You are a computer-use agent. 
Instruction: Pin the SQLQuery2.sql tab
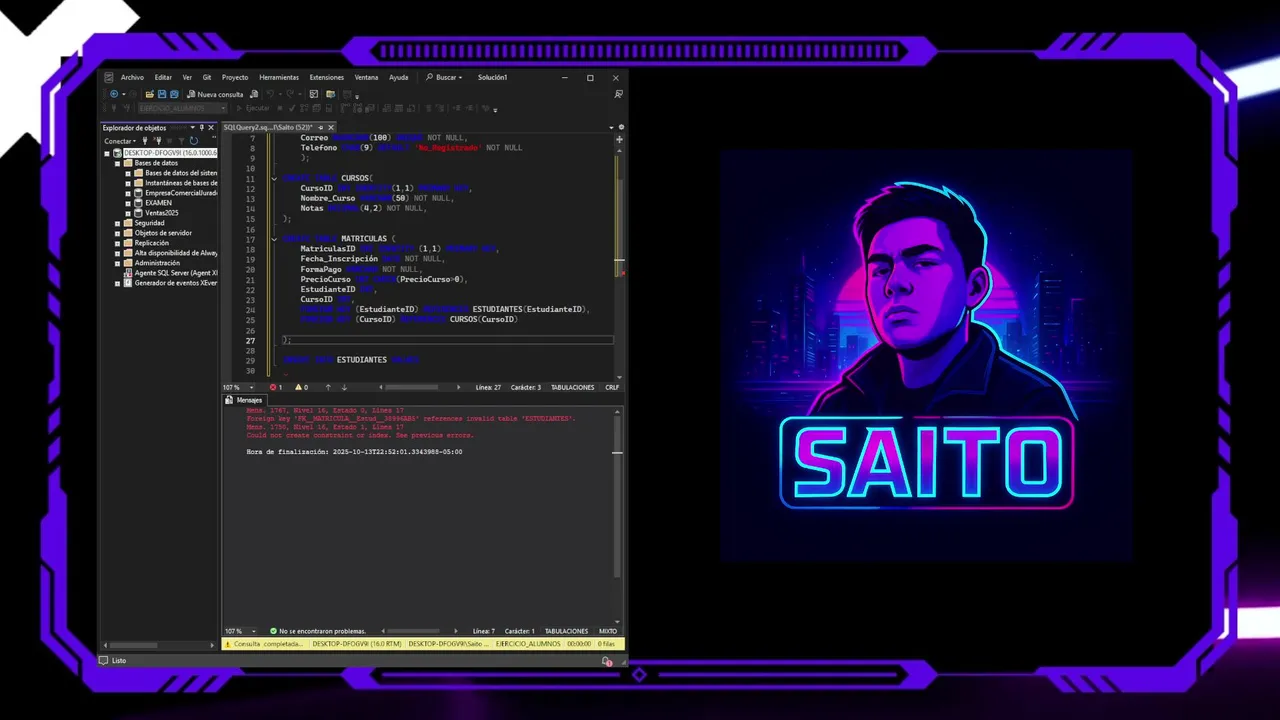coord(320,128)
